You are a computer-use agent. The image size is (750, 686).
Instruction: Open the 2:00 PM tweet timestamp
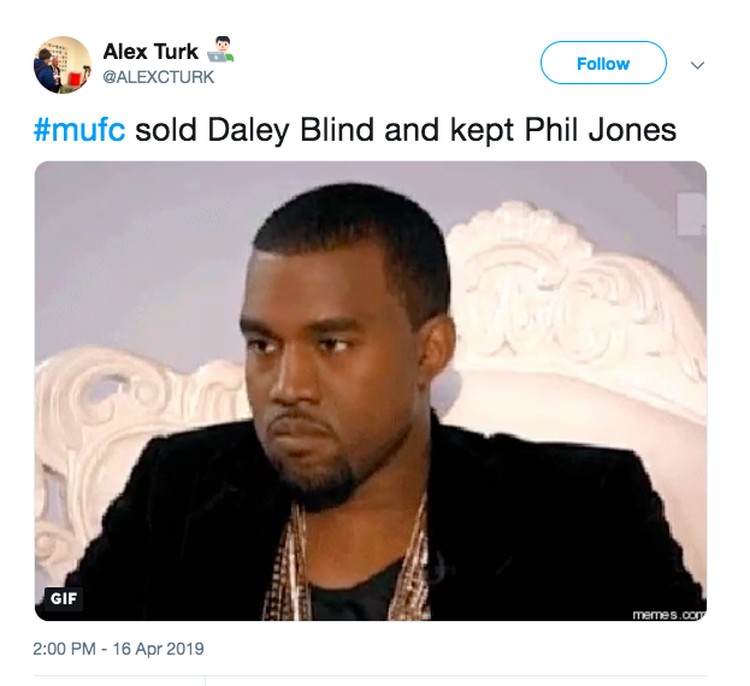[65, 649]
